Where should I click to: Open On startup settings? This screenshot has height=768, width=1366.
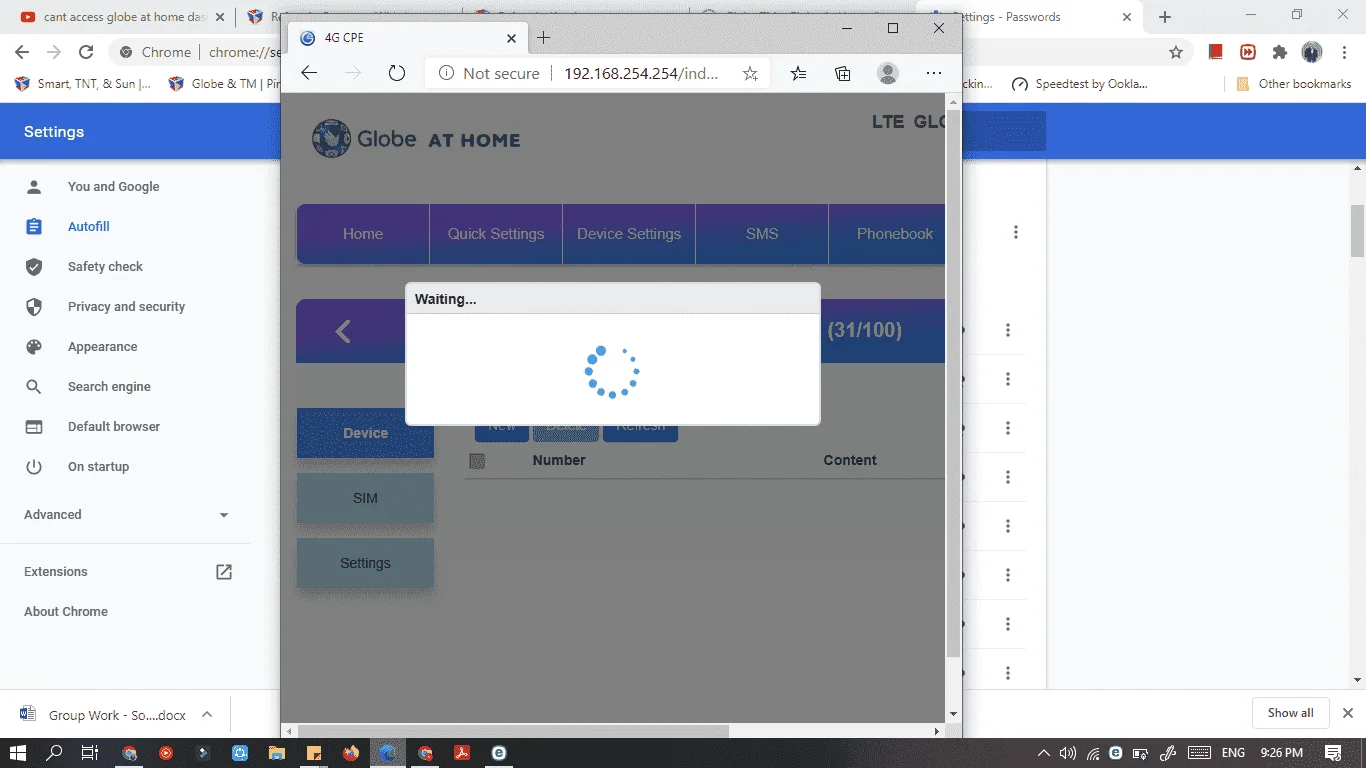(x=98, y=467)
